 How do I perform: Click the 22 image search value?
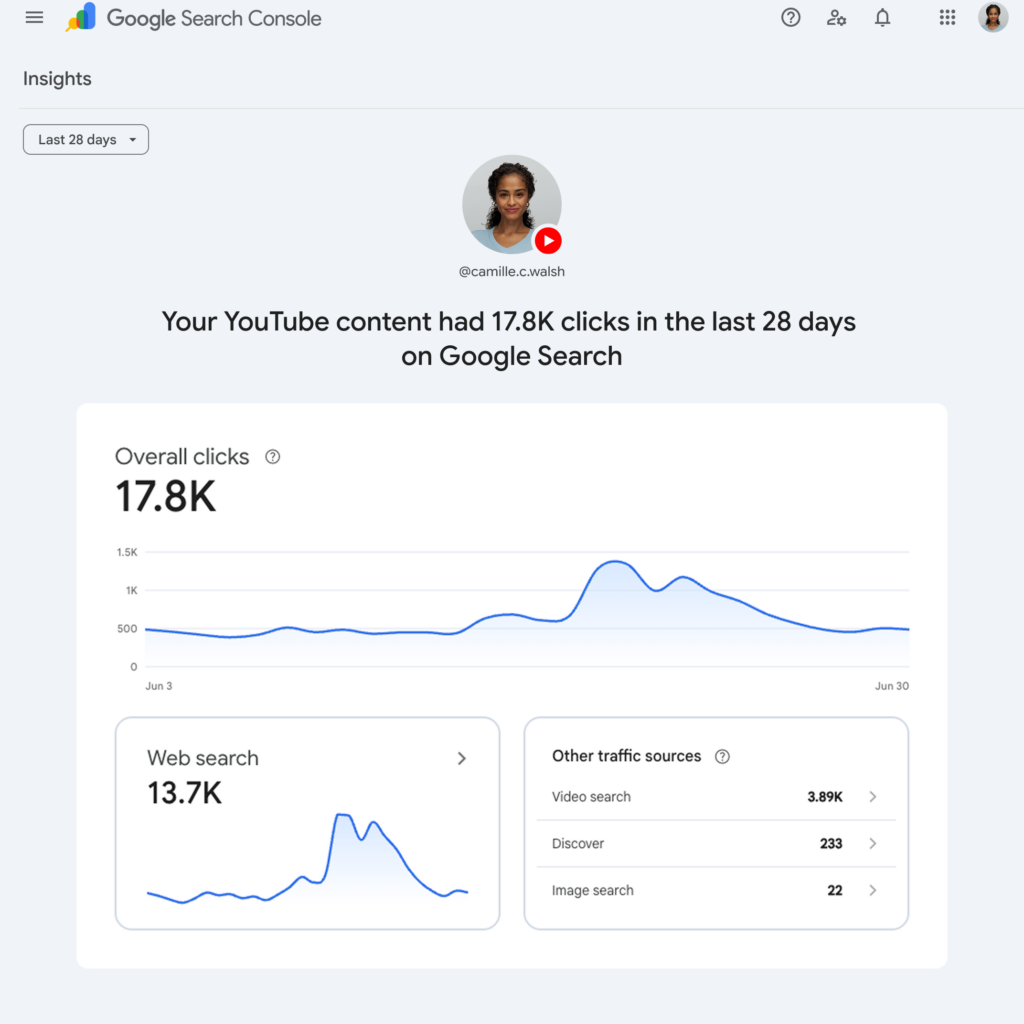835,891
